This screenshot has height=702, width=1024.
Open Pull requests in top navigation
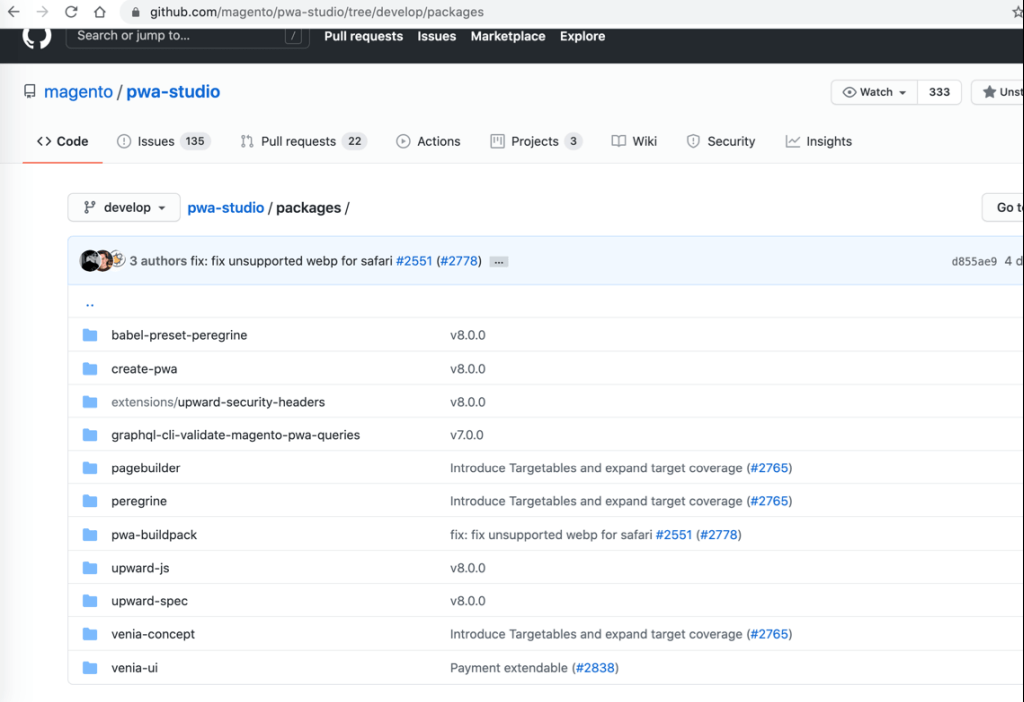coord(364,37)
